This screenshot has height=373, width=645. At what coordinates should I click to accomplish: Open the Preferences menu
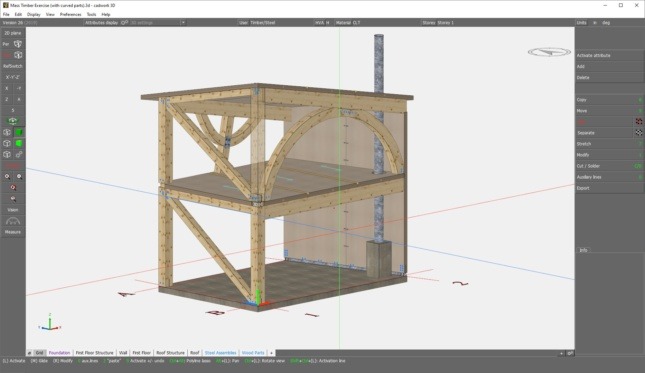(70, 14)
